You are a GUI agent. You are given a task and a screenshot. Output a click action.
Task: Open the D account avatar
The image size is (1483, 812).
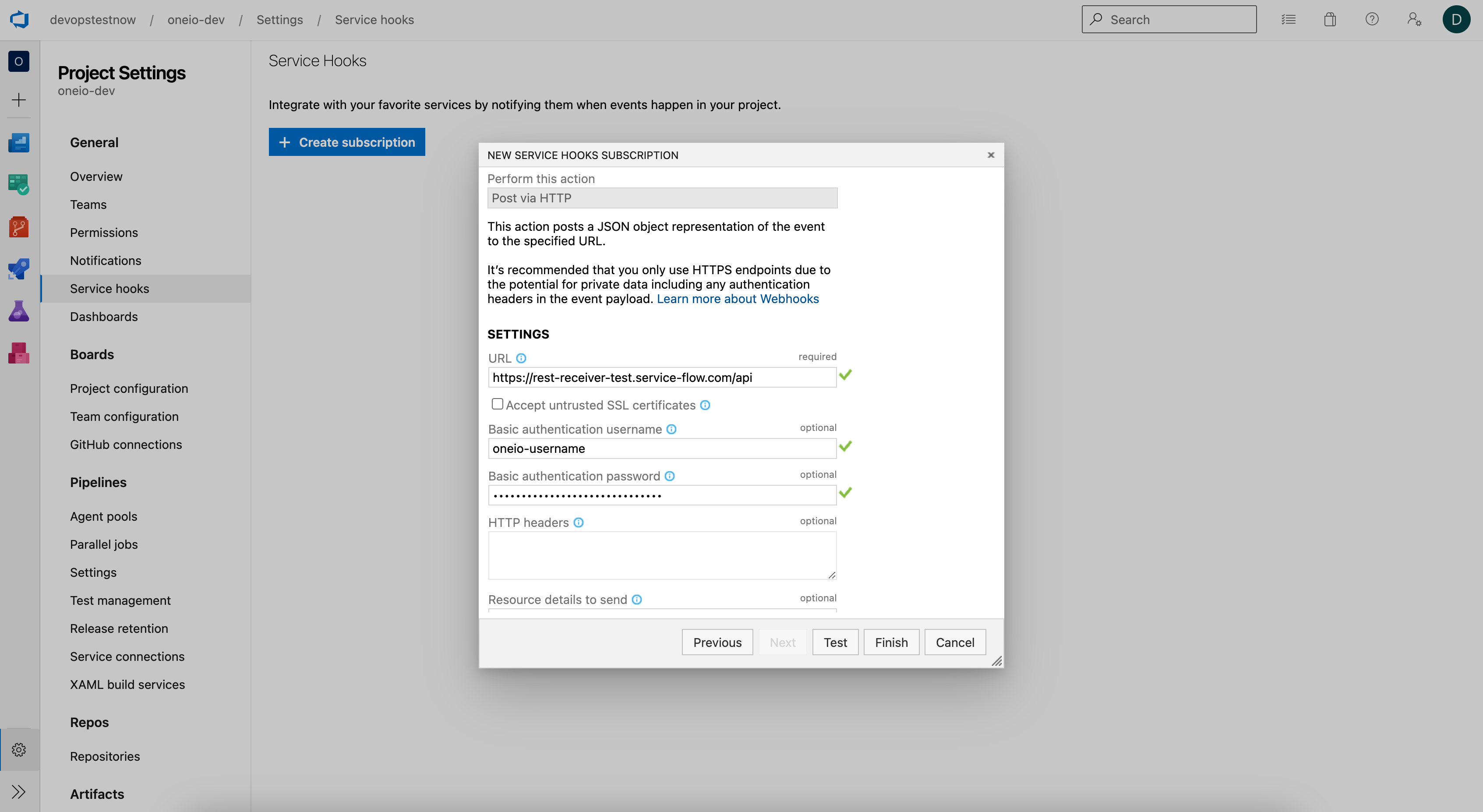click(x=1457, y=20)
